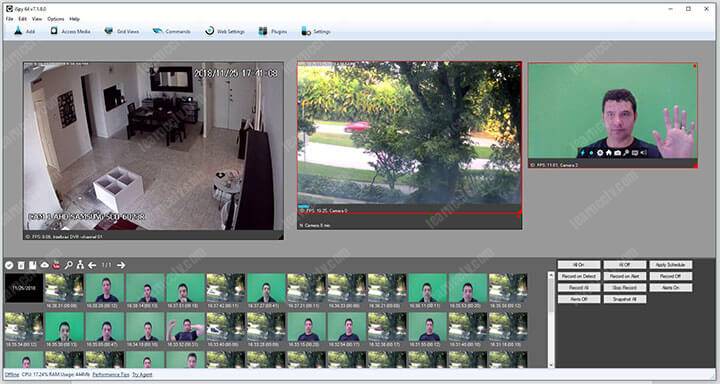Click the delete trash icon in media bar

click(x=21, y=265)
